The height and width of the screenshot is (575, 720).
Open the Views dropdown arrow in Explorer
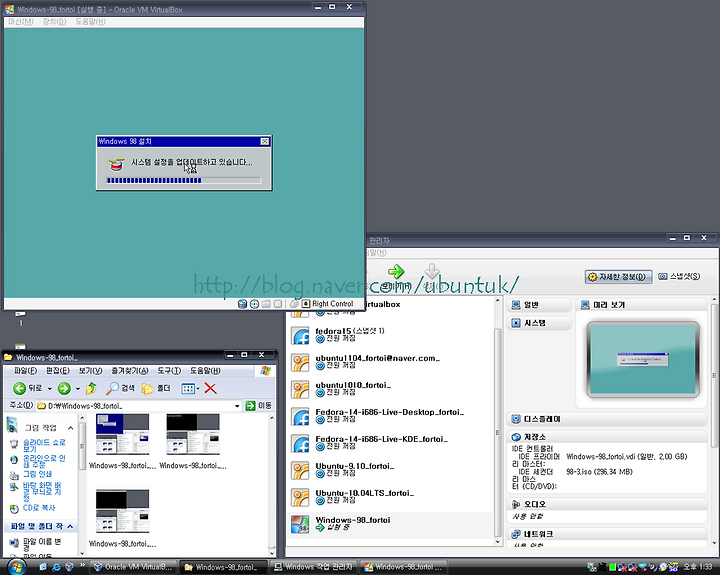click(198, 389)
